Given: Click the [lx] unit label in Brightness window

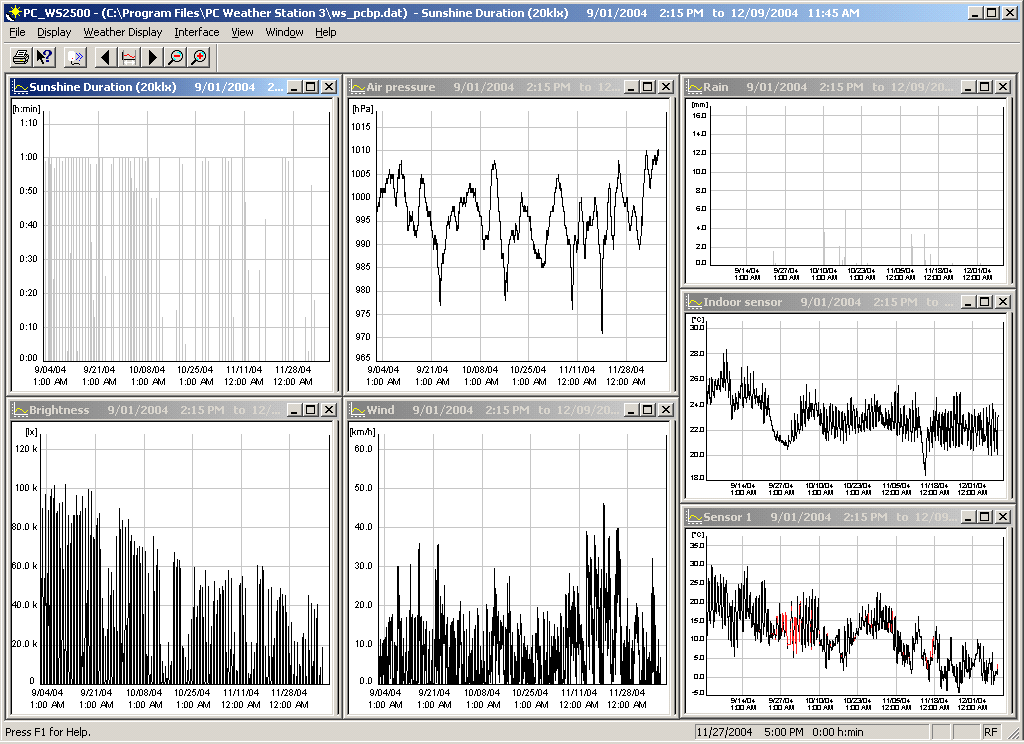Looking at the screenshot, I should click(31, 432).
